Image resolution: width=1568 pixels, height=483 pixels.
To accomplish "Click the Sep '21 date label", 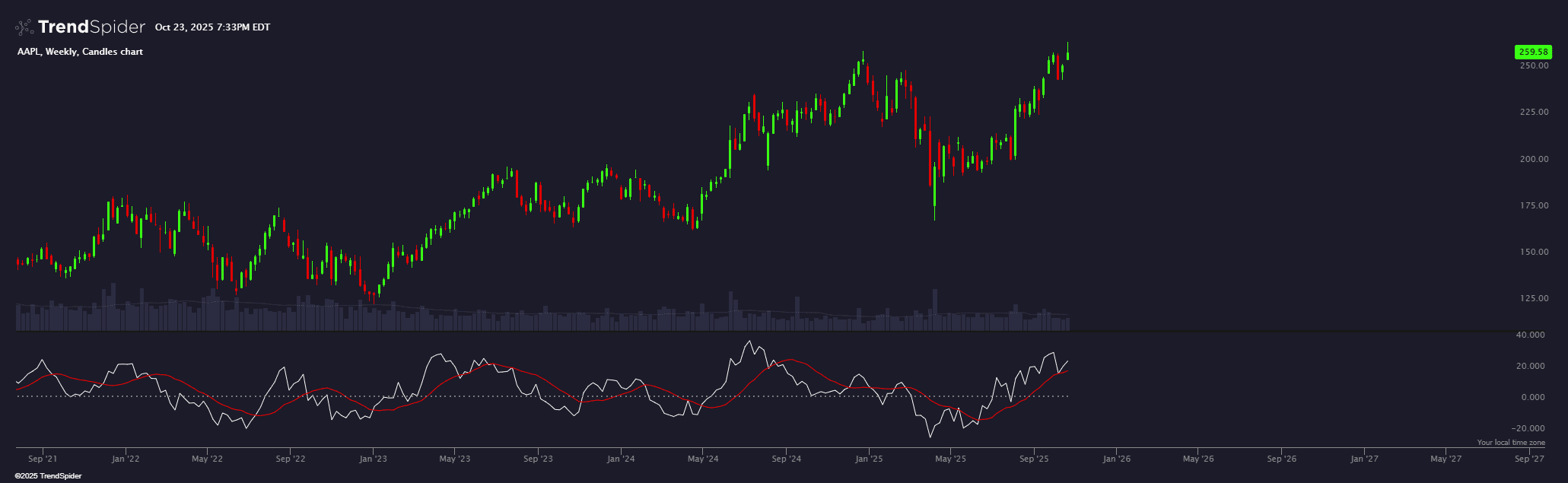I will (x=43, y=459).
